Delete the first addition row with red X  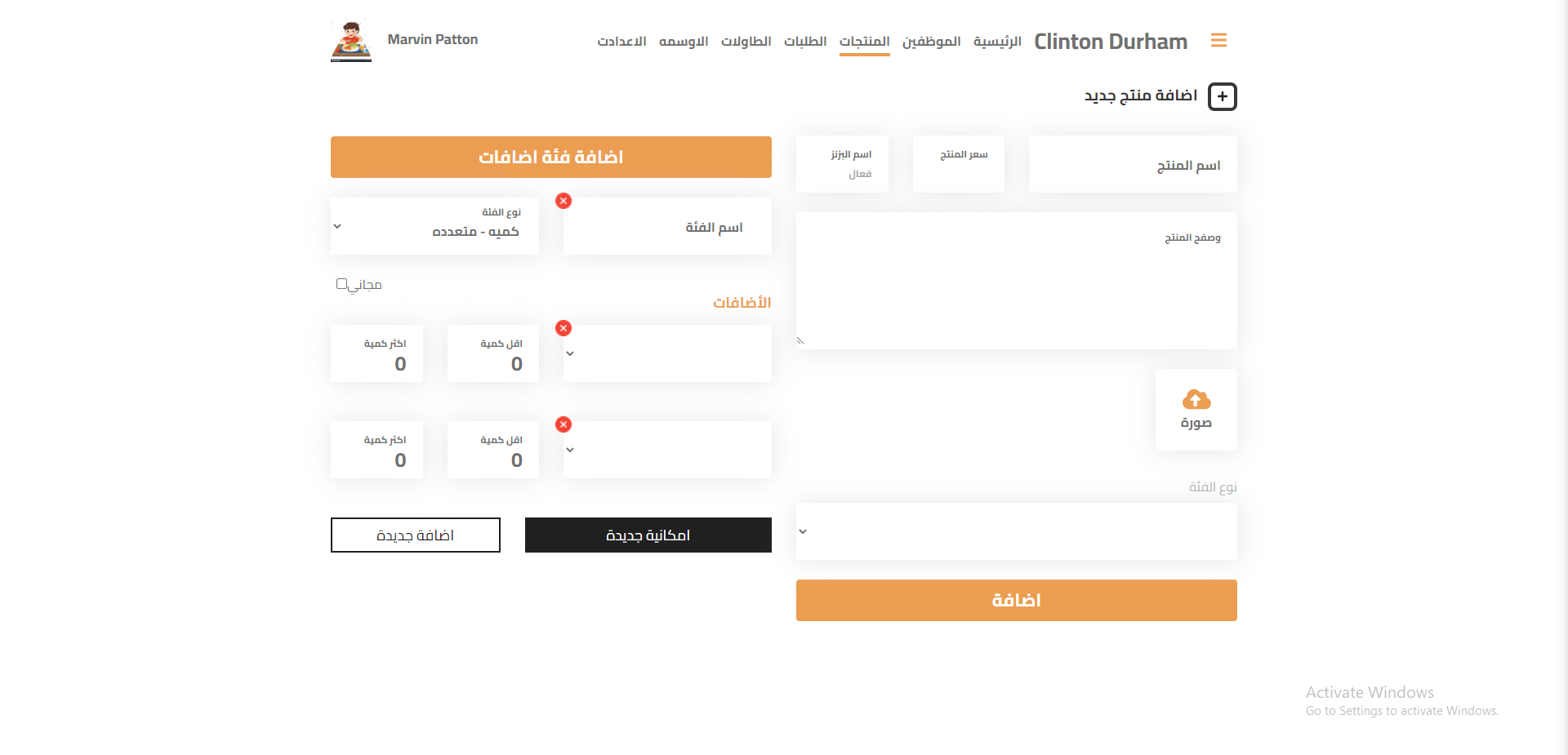click(x=563, y=328)
